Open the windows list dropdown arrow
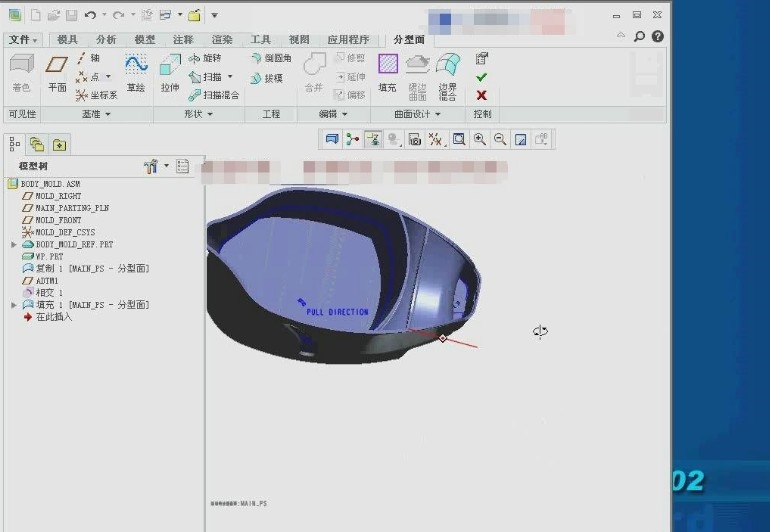 (180, 15)
